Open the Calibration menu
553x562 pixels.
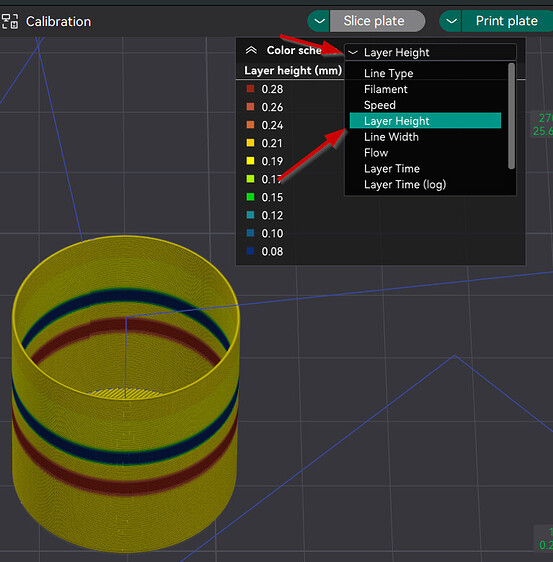[x=58, y=22]
